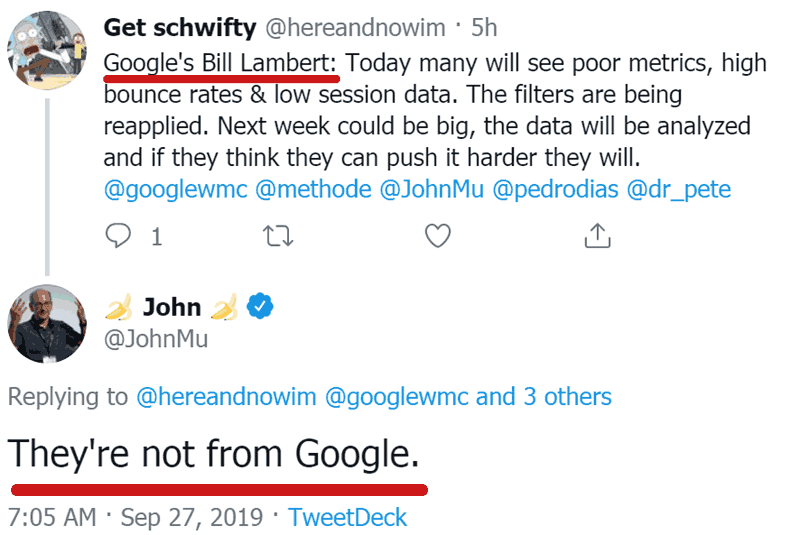Click John's blue verified badge
800x535 pixels.
[261, 307]
